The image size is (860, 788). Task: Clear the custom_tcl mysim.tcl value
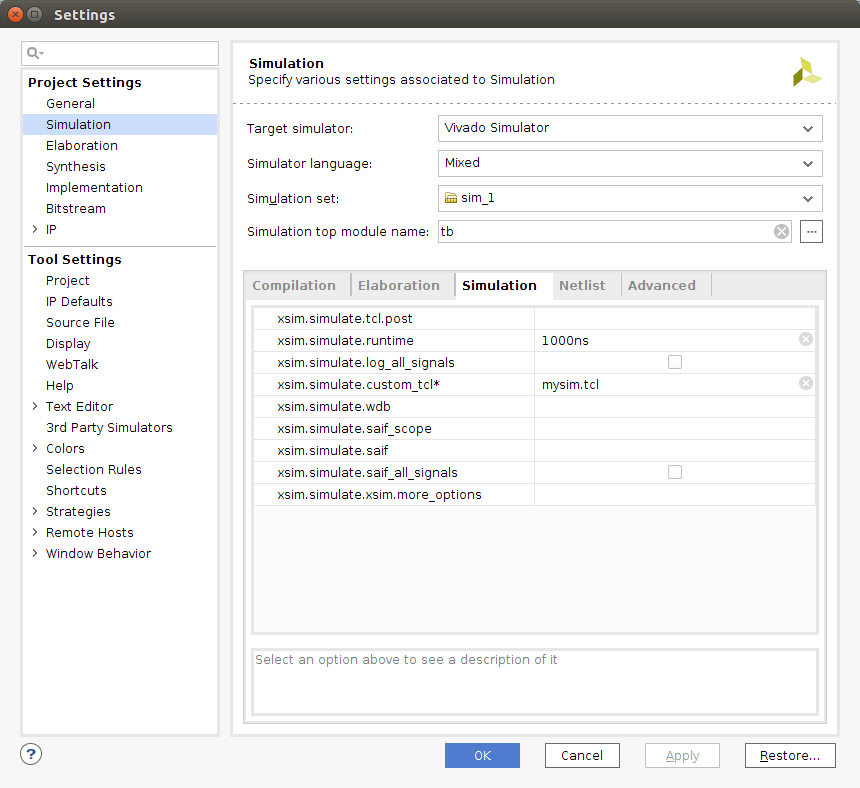coord(806,383)
